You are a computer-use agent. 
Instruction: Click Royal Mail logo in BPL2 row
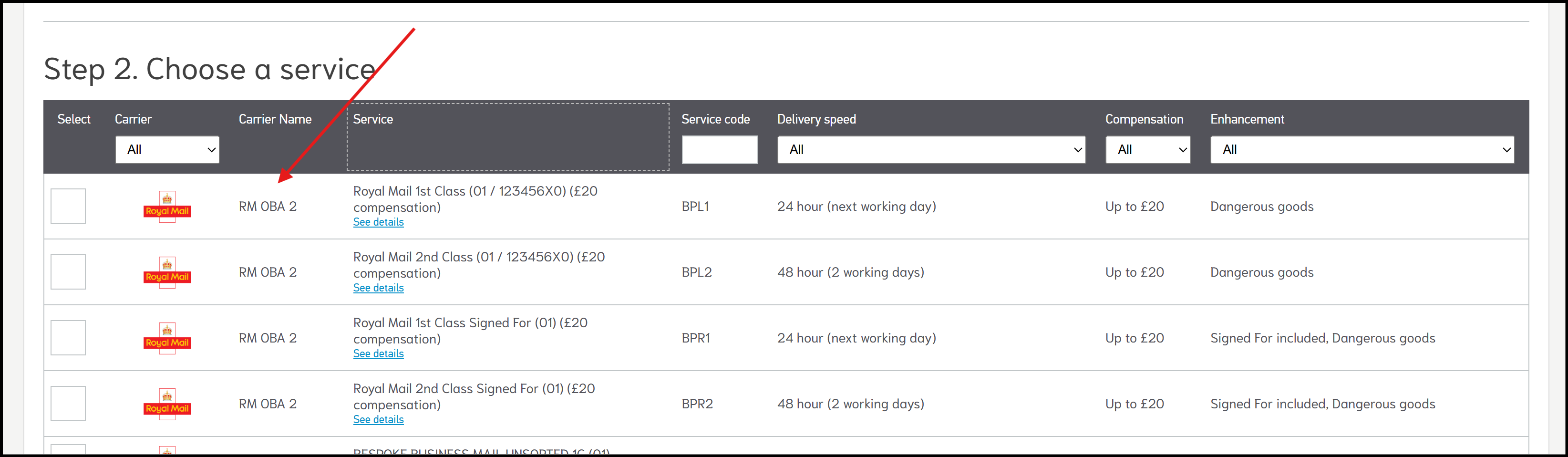coord(167,272)
